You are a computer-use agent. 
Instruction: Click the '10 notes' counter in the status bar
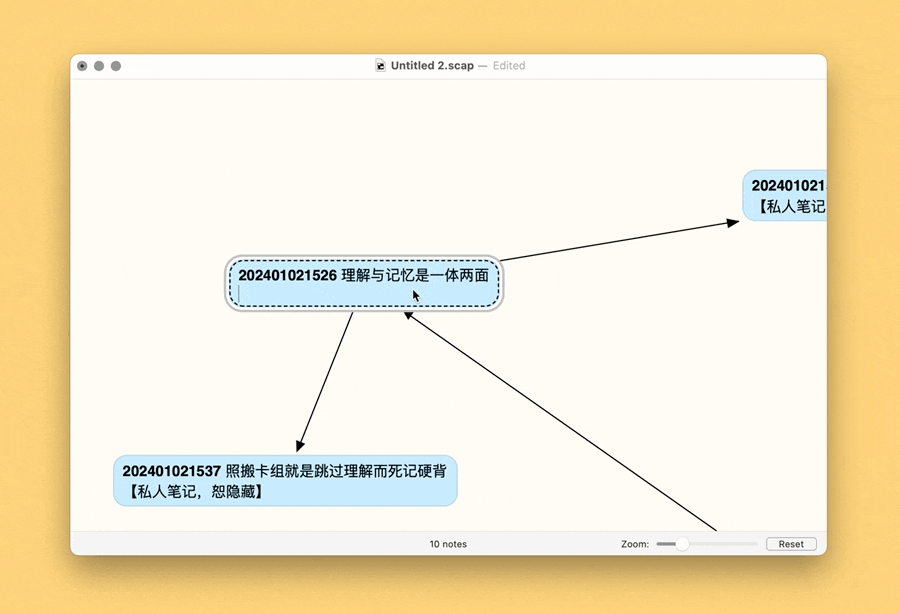(x=448, y=544)
